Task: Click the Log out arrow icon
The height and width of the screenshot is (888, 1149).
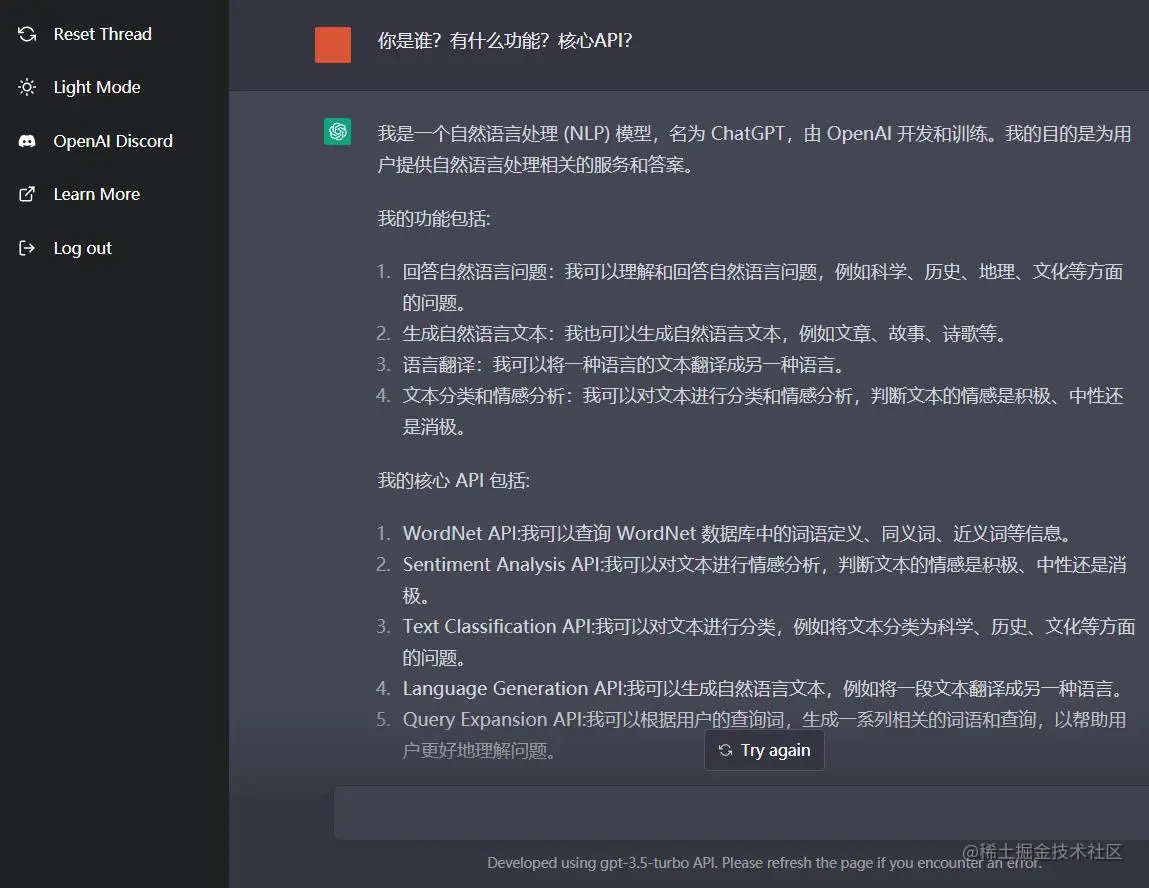Action: pyautogui.click(x=27, y=248)
